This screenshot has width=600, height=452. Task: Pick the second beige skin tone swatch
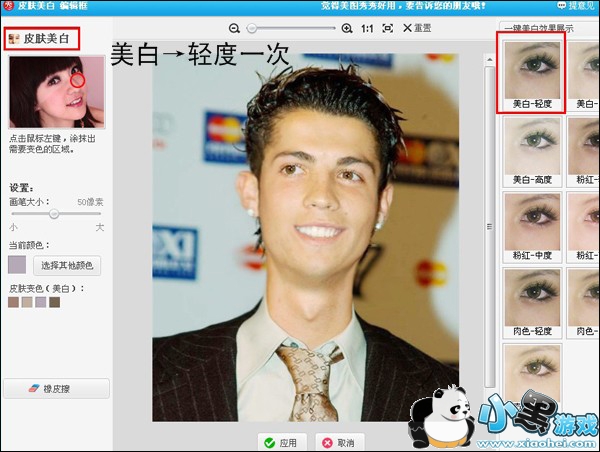pos(27,302)
